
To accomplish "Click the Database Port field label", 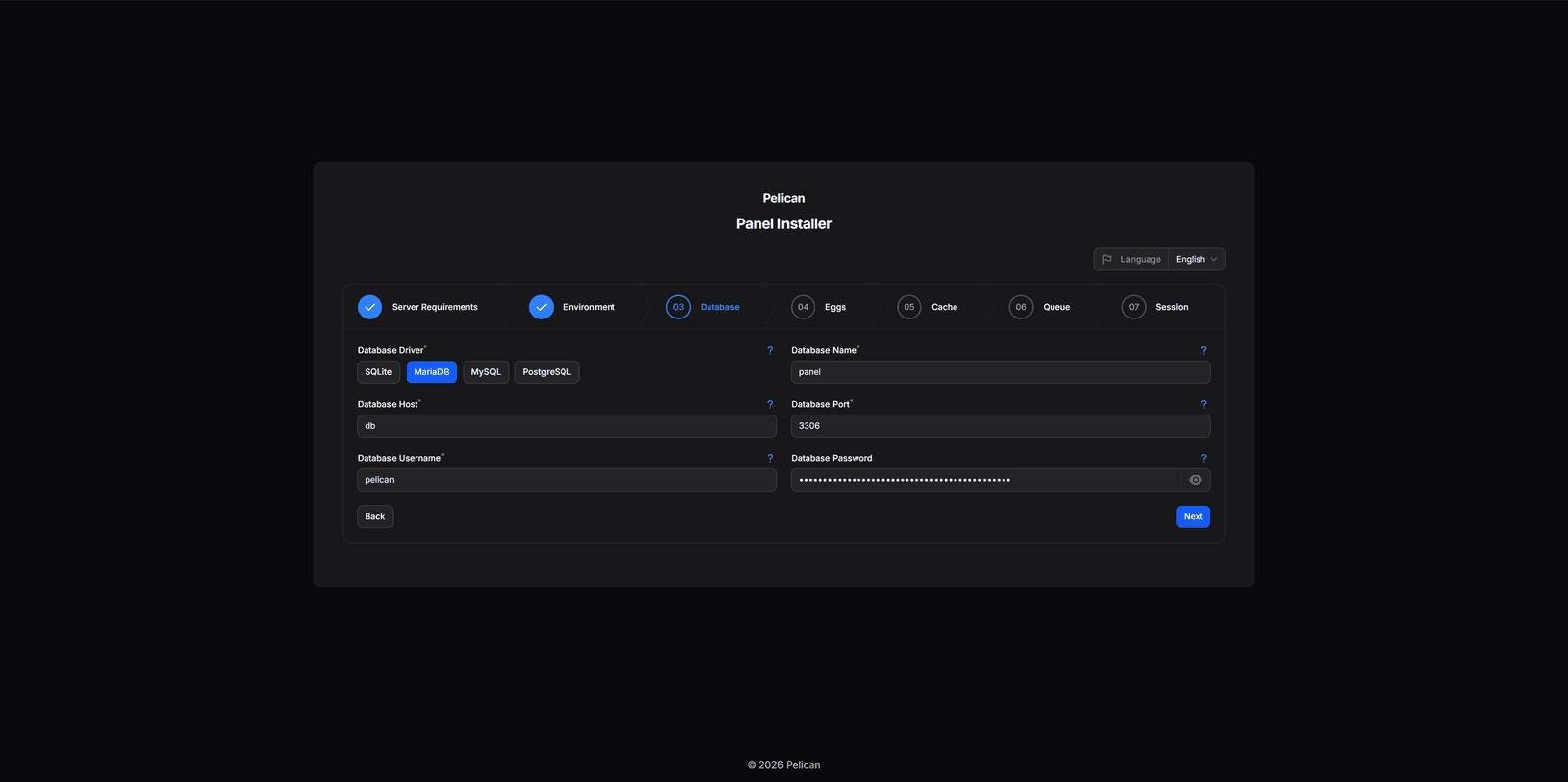I will tap(821, 404).
